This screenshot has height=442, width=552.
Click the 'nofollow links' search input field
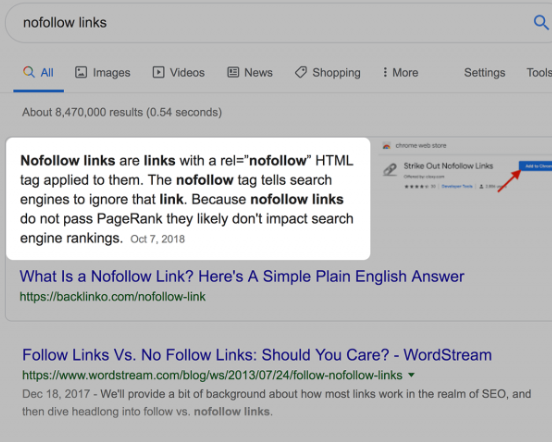pos(268,23)
